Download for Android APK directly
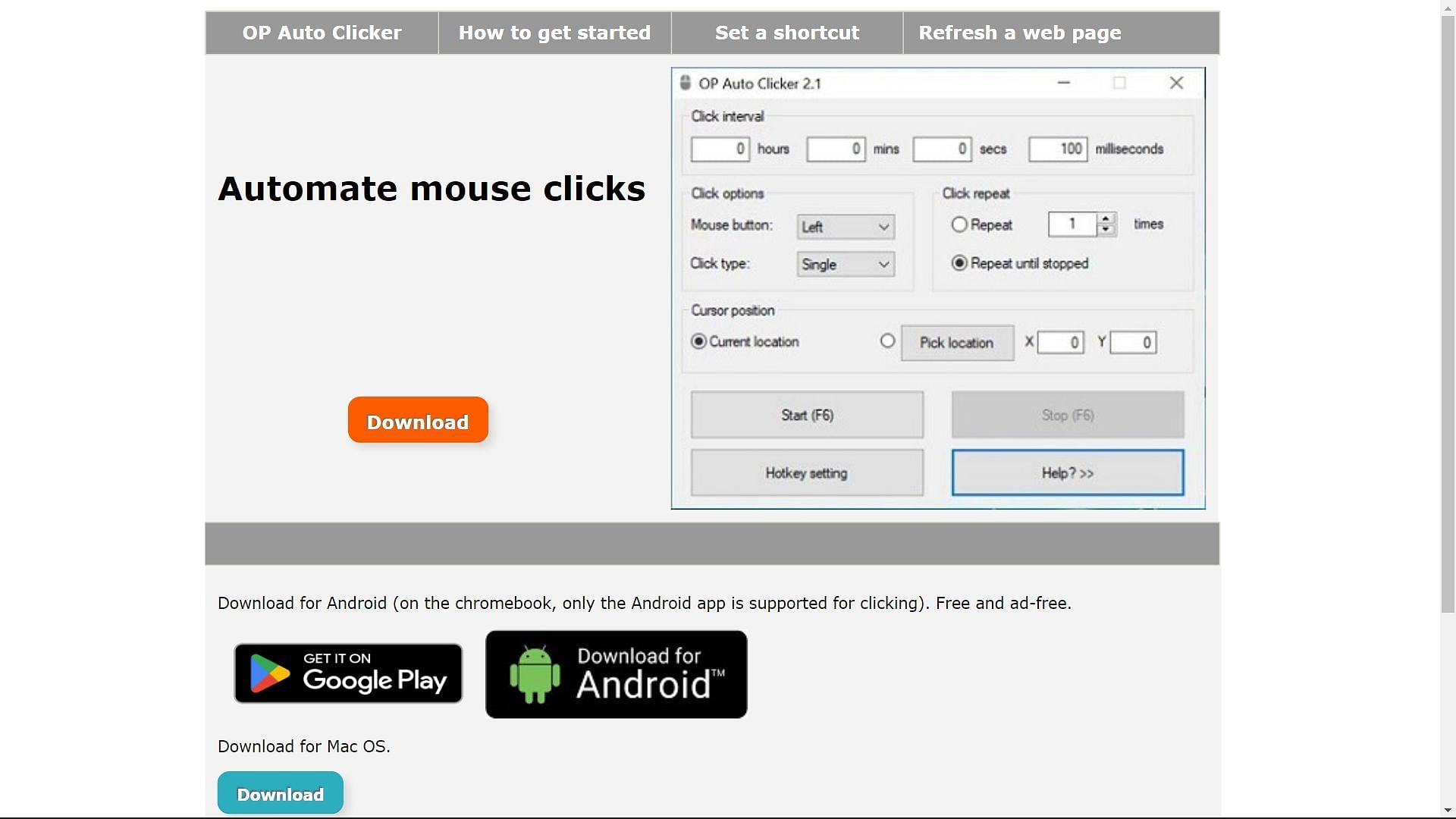Viewport: 1456px width, 819px height. click(x=615, y=673)
